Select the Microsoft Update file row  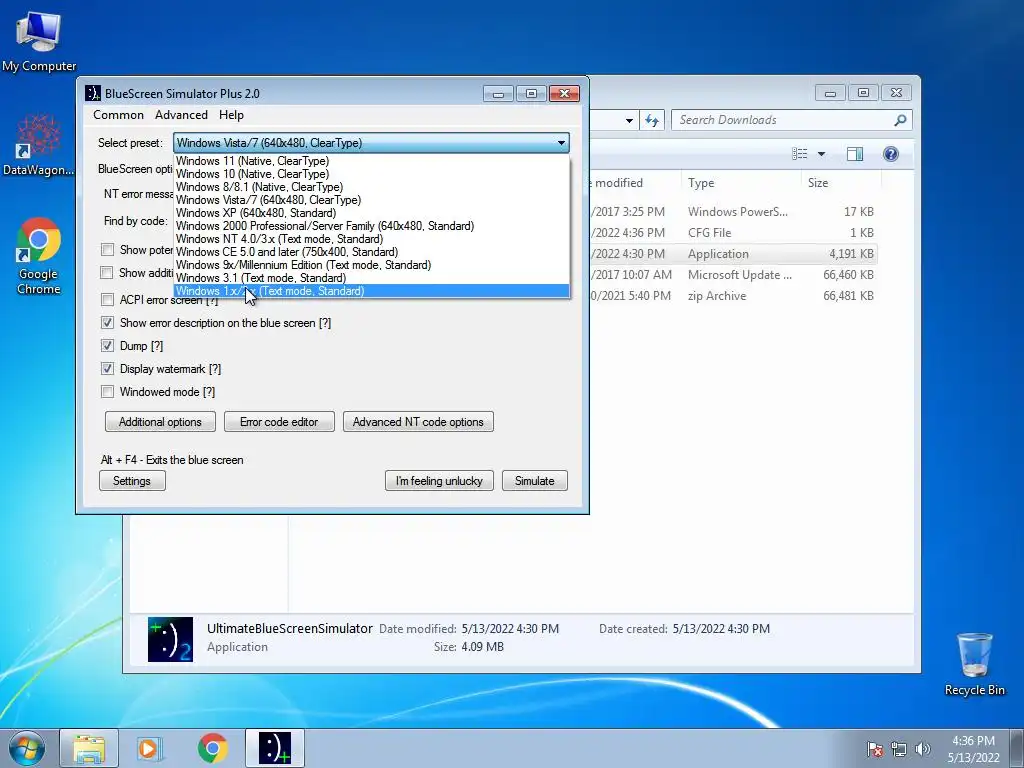tap(732, 275)
